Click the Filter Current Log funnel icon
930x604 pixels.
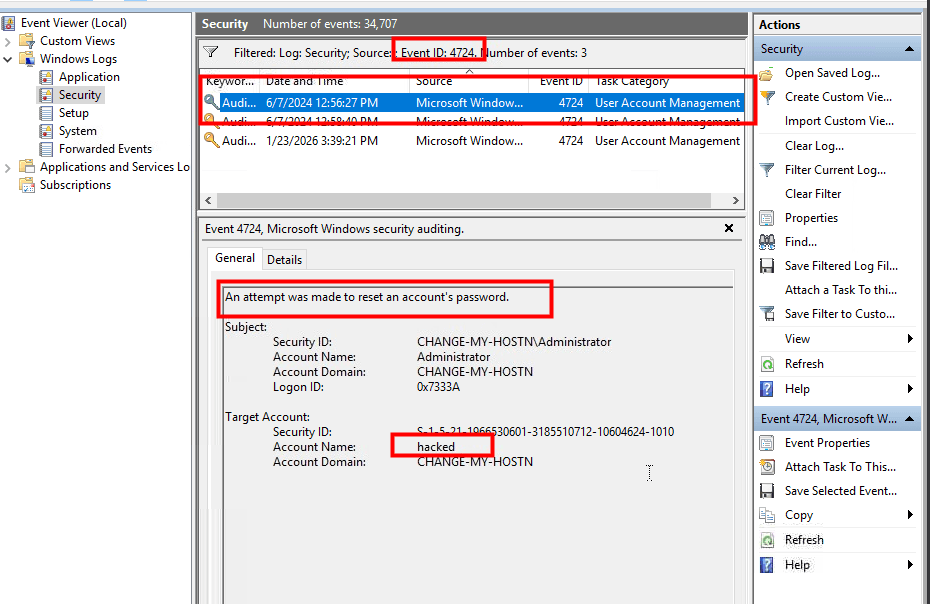pyautogui.click(x=767, y=170)
